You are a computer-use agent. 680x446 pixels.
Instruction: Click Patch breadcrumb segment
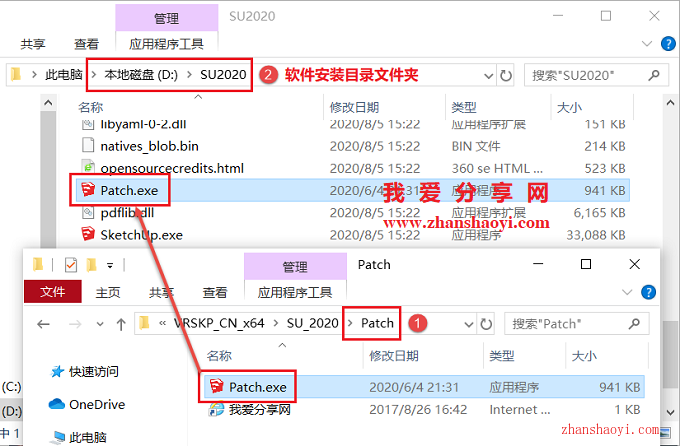[377, 323]
